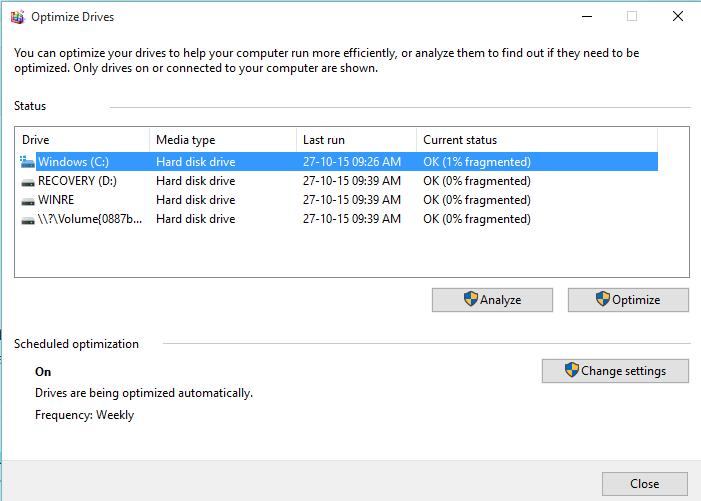Screen dimensions: 701x501
Task: Click the WINRE drive icon
Action: [x=28, y=201]
